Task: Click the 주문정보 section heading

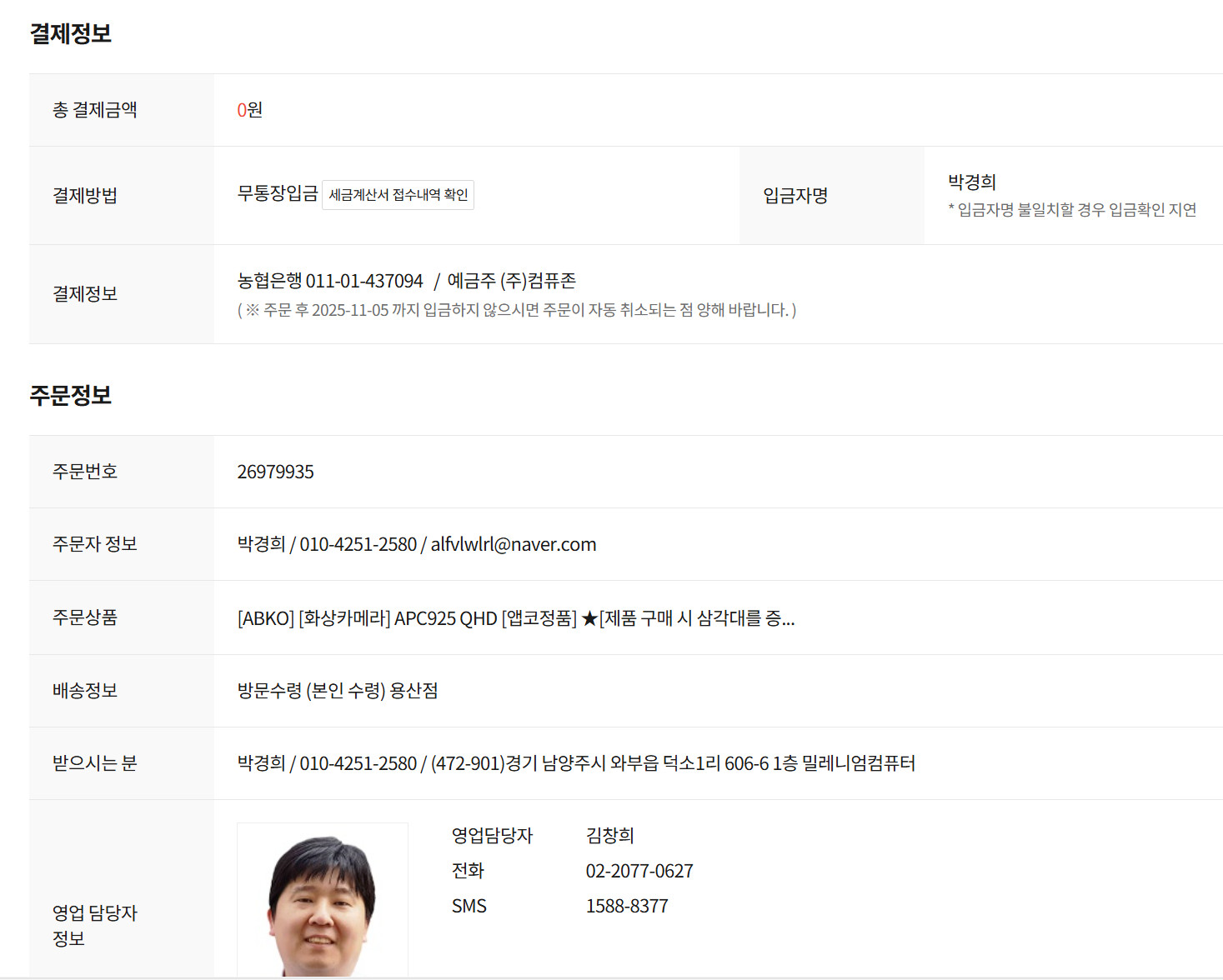Action: coord(71,395)
